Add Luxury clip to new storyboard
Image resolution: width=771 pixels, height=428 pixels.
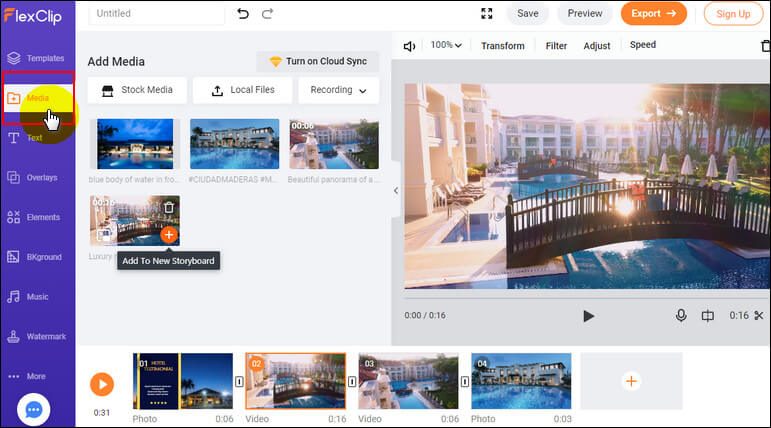coord(169,235)
